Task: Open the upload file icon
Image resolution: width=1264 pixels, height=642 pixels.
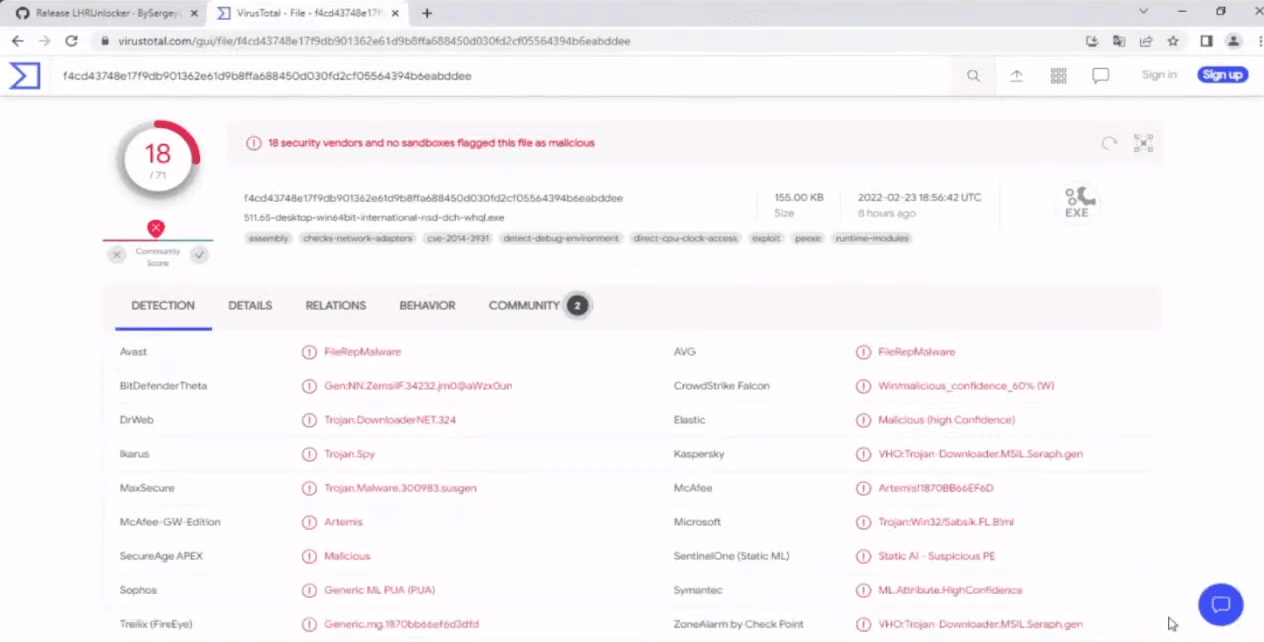Action: (1016, 76)
